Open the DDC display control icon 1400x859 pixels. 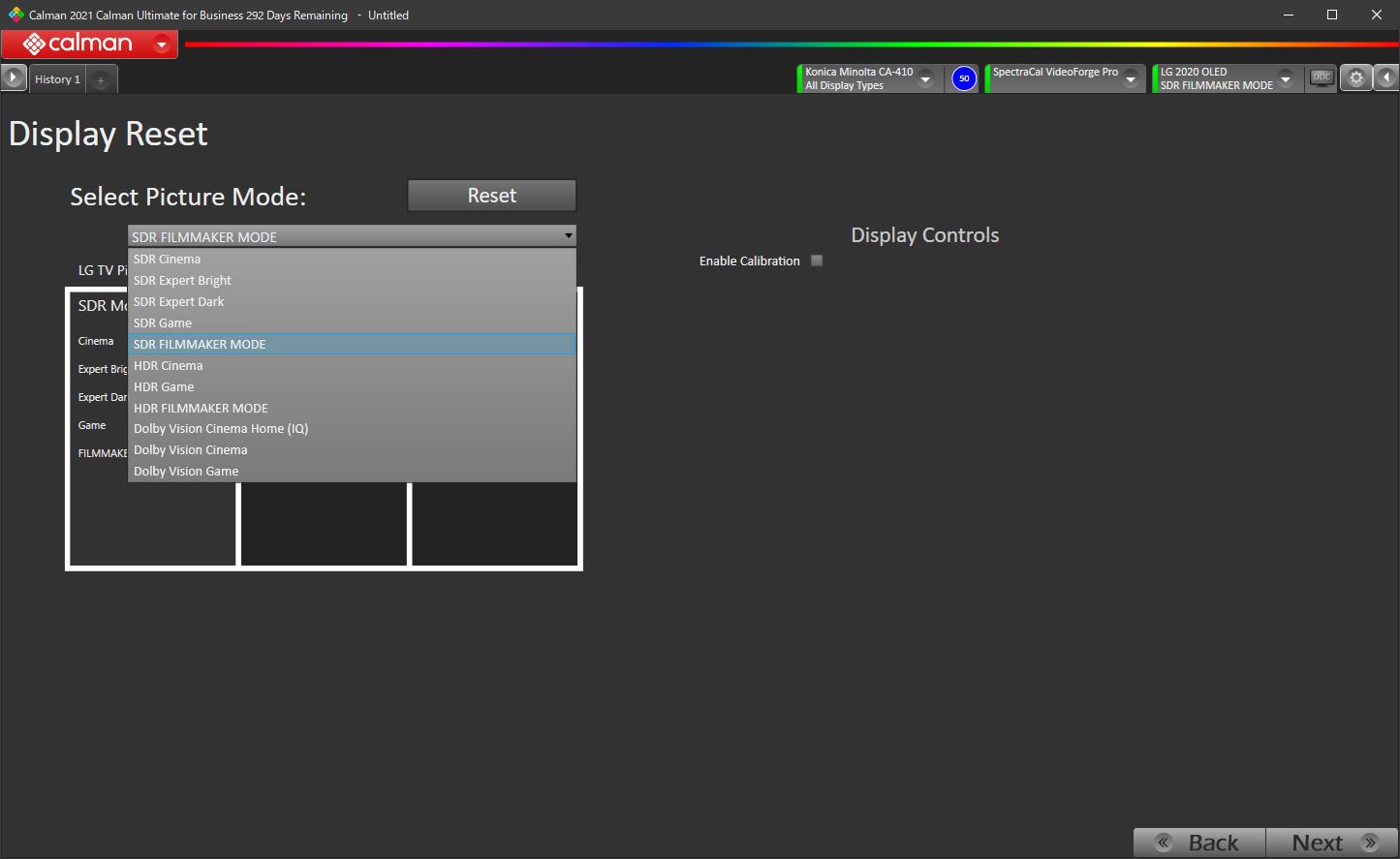[1322, 78]
